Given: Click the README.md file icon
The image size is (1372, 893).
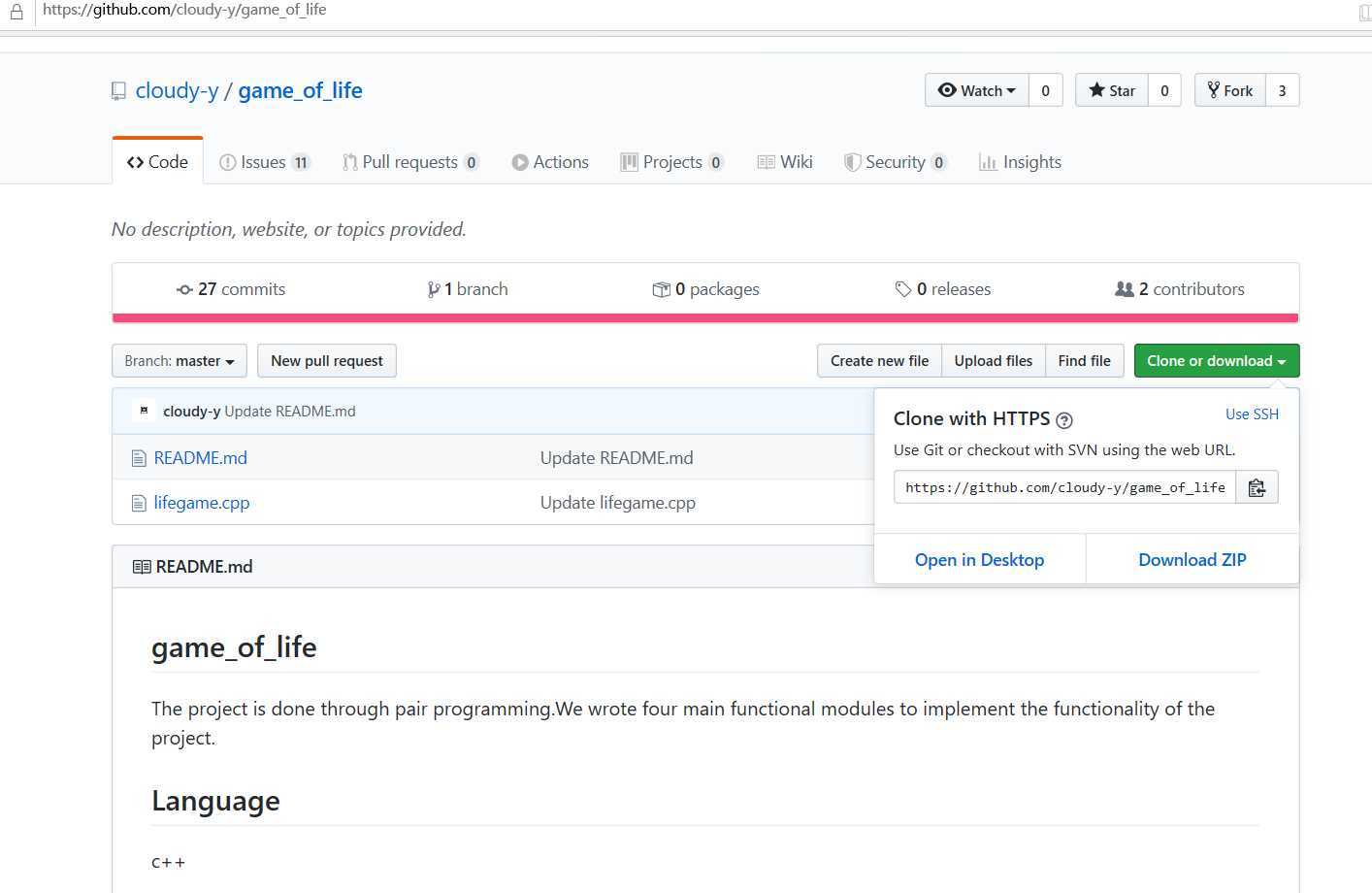Looking at the screenshot, I should (x=139, y=458).
